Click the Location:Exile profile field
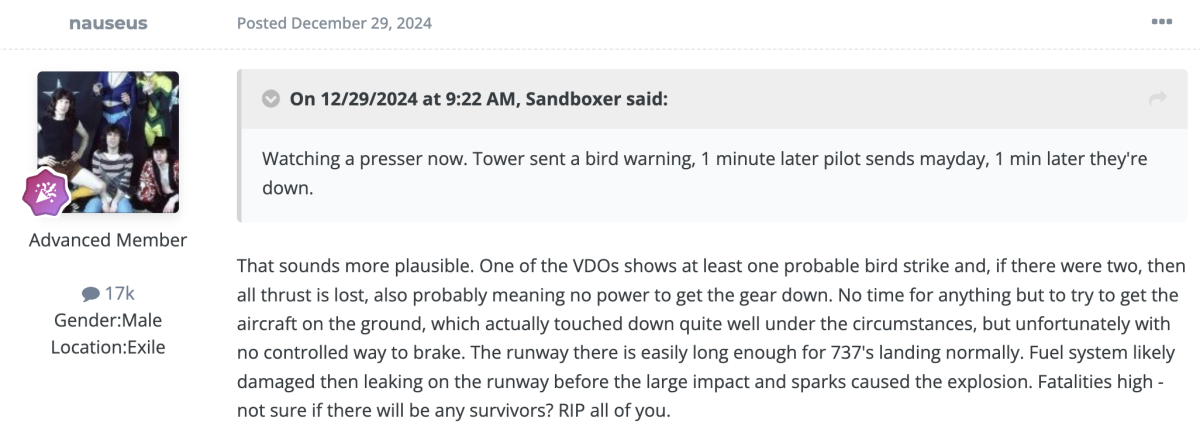Viewport: 1200px width, 439px height. click(108, 348)
